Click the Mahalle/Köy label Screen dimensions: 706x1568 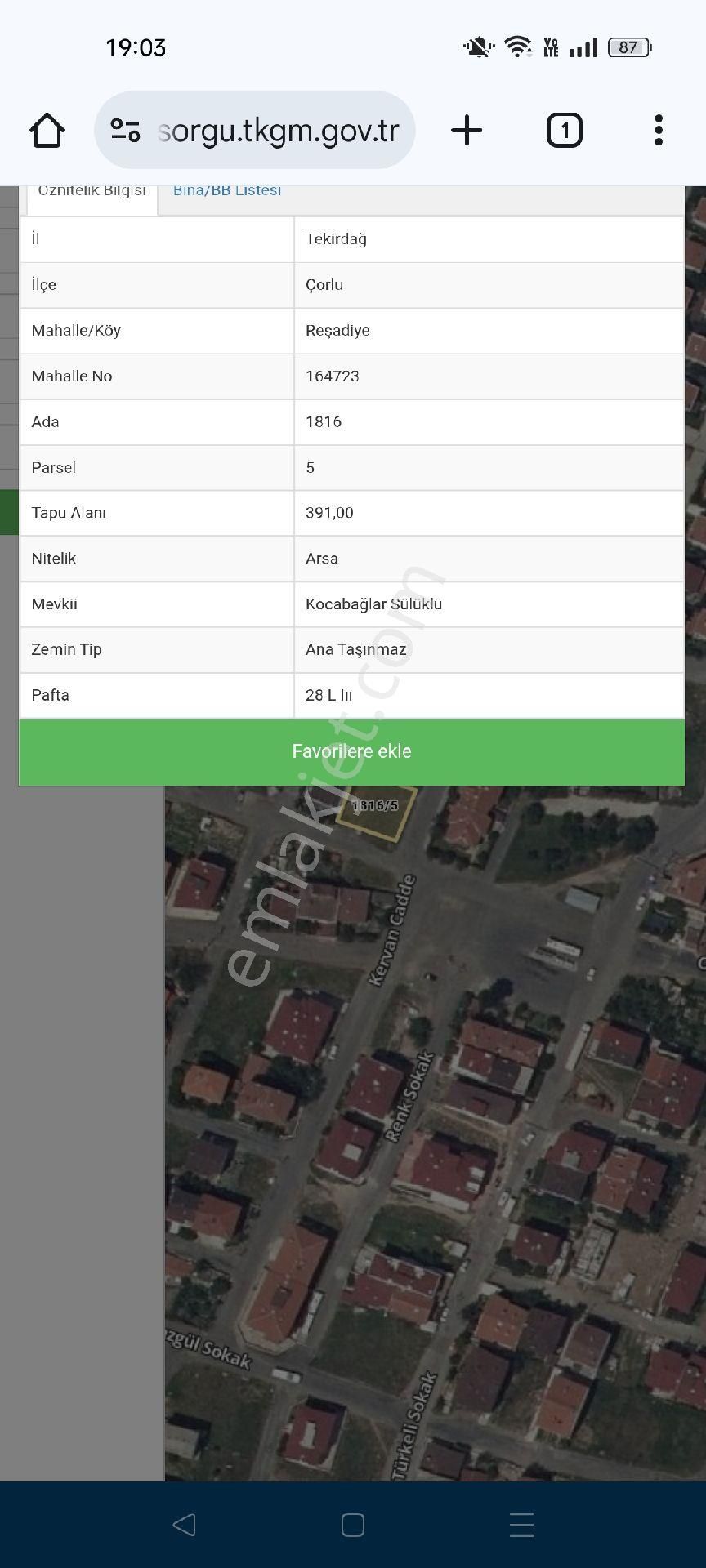[x=76, y=331]
